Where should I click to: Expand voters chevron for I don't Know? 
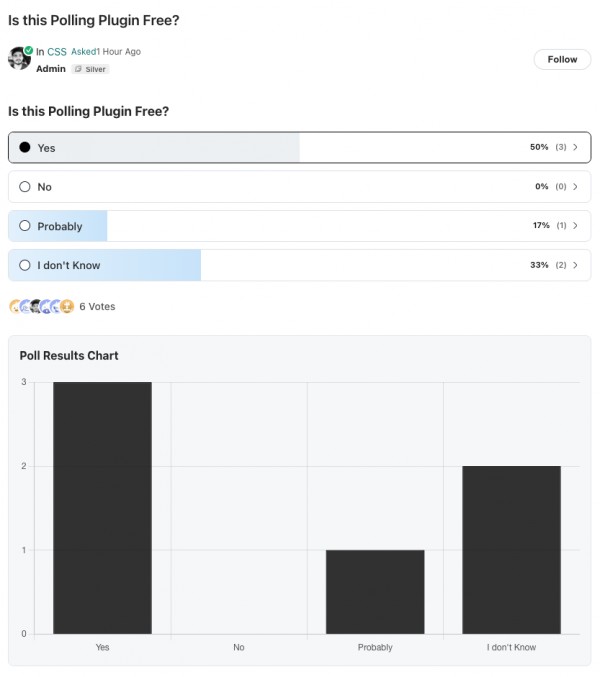pyautogui.click(x=575, y=265)
